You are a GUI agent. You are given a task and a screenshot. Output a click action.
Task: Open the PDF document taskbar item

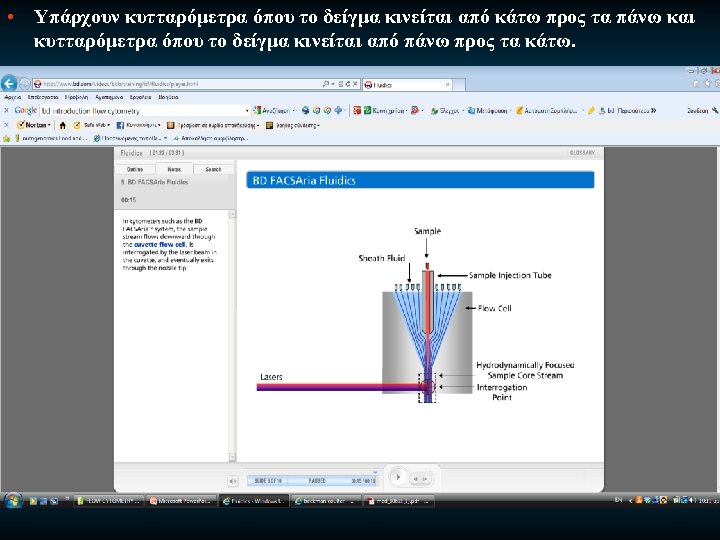click(x=399, y=501)
